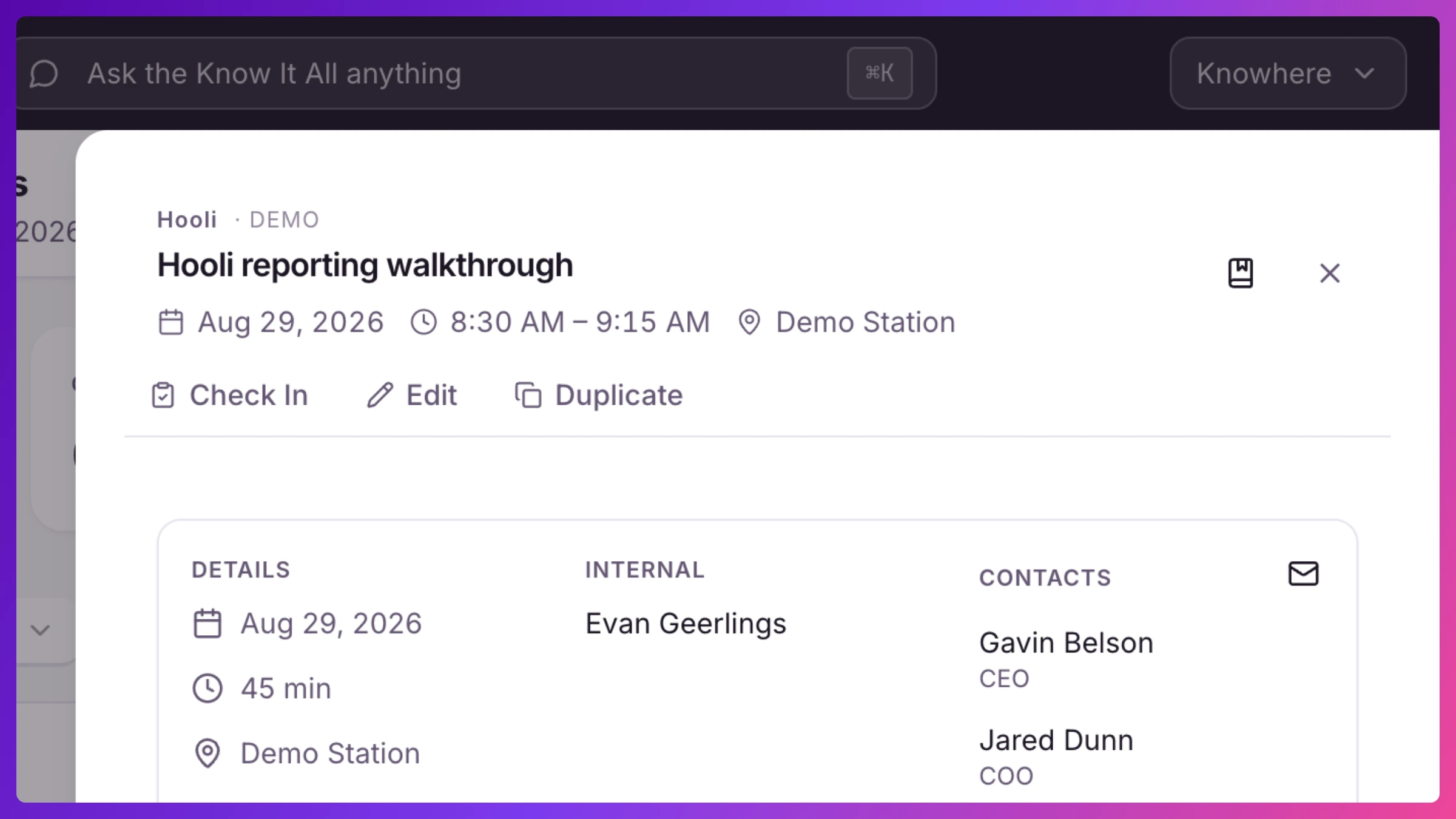Screen dimensions: 1456x819
Task: Click the email contacts envelope icon
Action: (x=1303, y=573)
